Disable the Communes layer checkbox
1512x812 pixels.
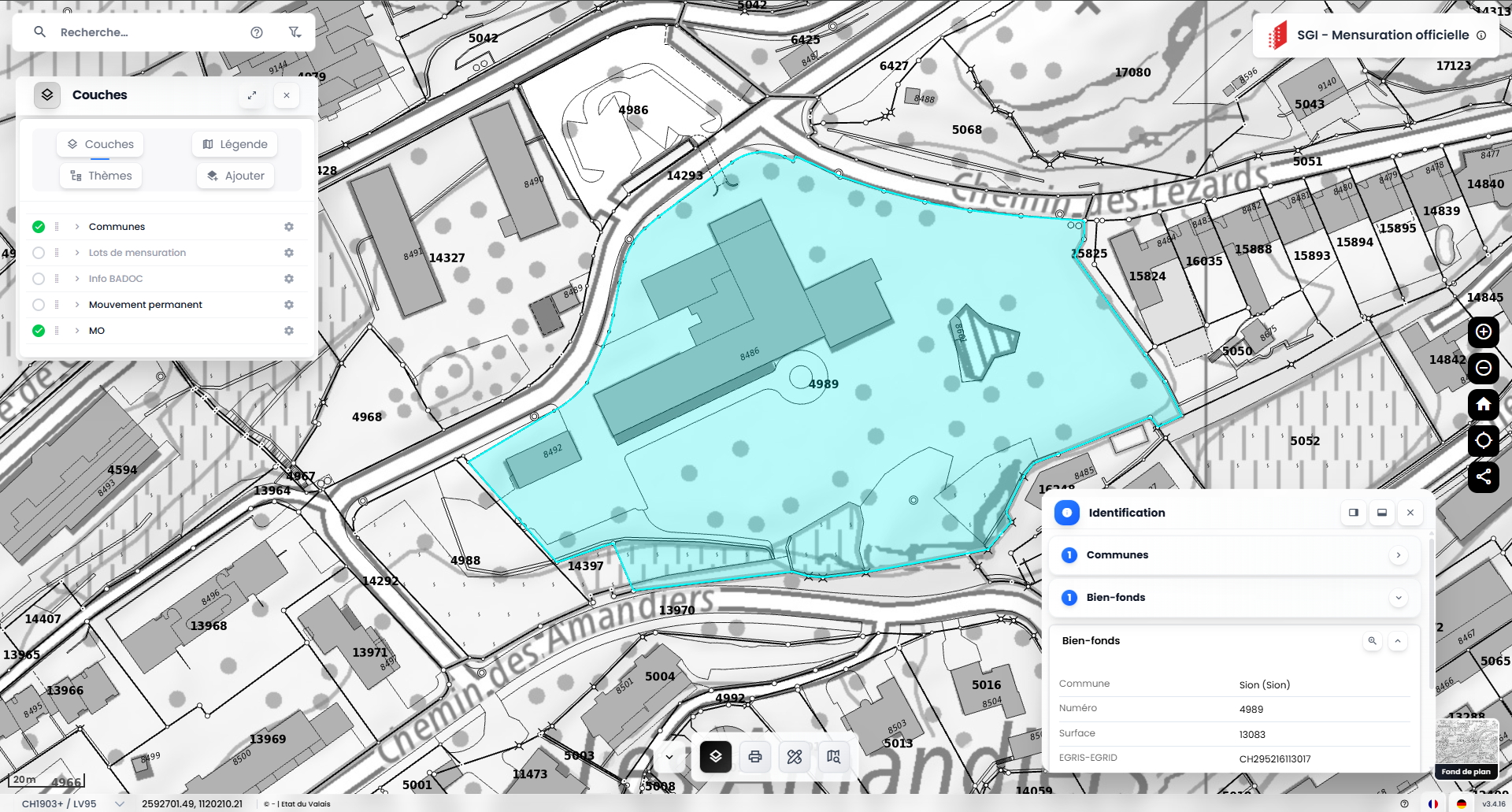[x=39, y=227]
